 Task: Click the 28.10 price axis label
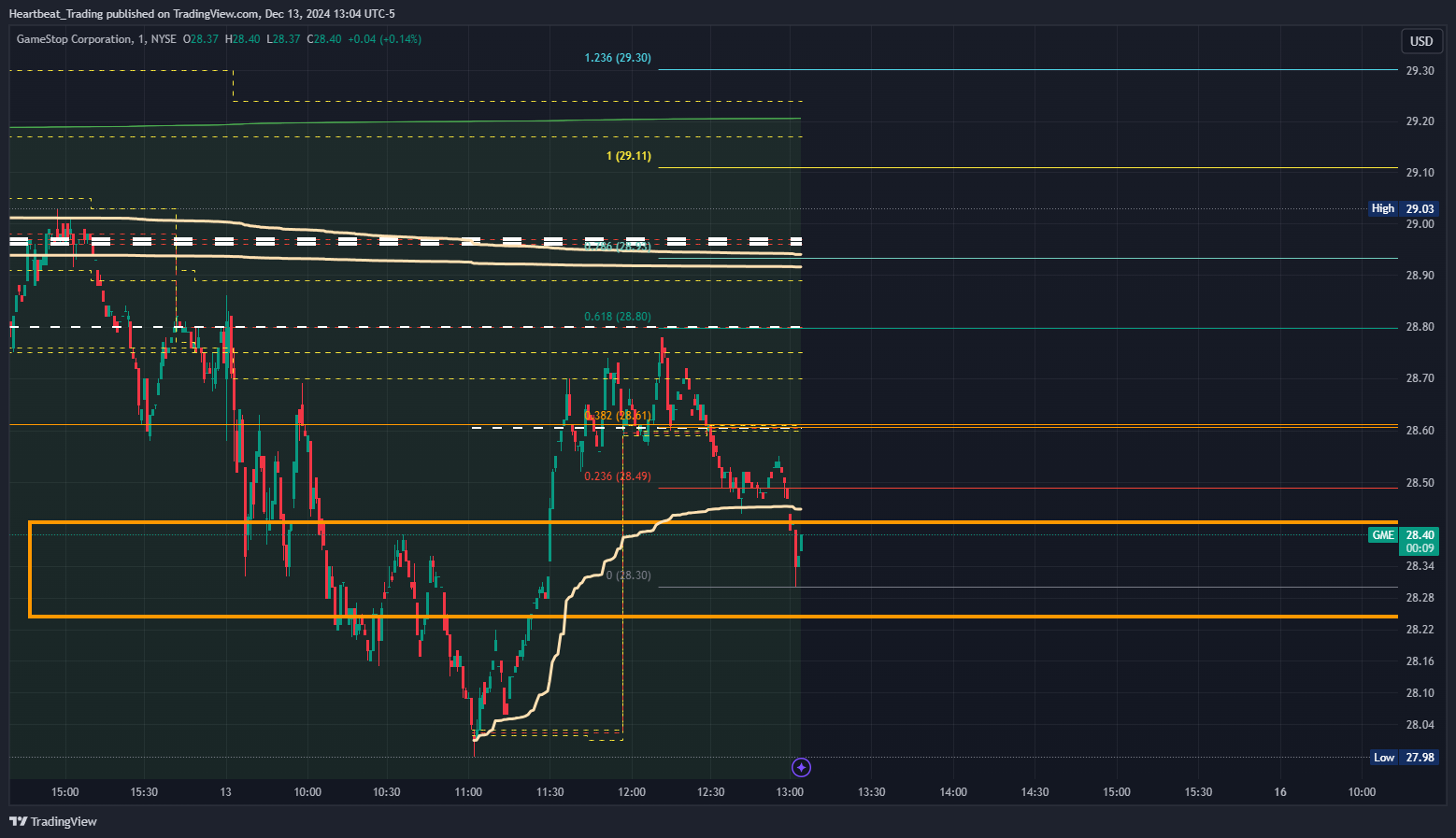(x=1420, y=693)
